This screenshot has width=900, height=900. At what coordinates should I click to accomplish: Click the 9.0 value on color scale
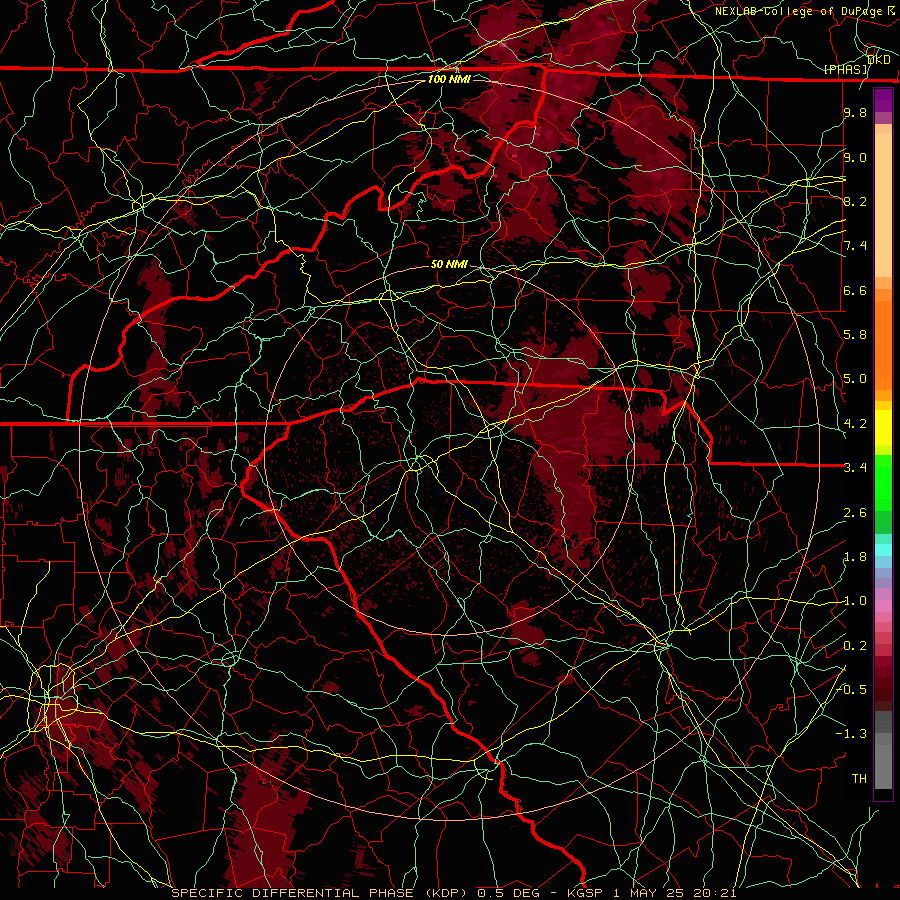855,158
